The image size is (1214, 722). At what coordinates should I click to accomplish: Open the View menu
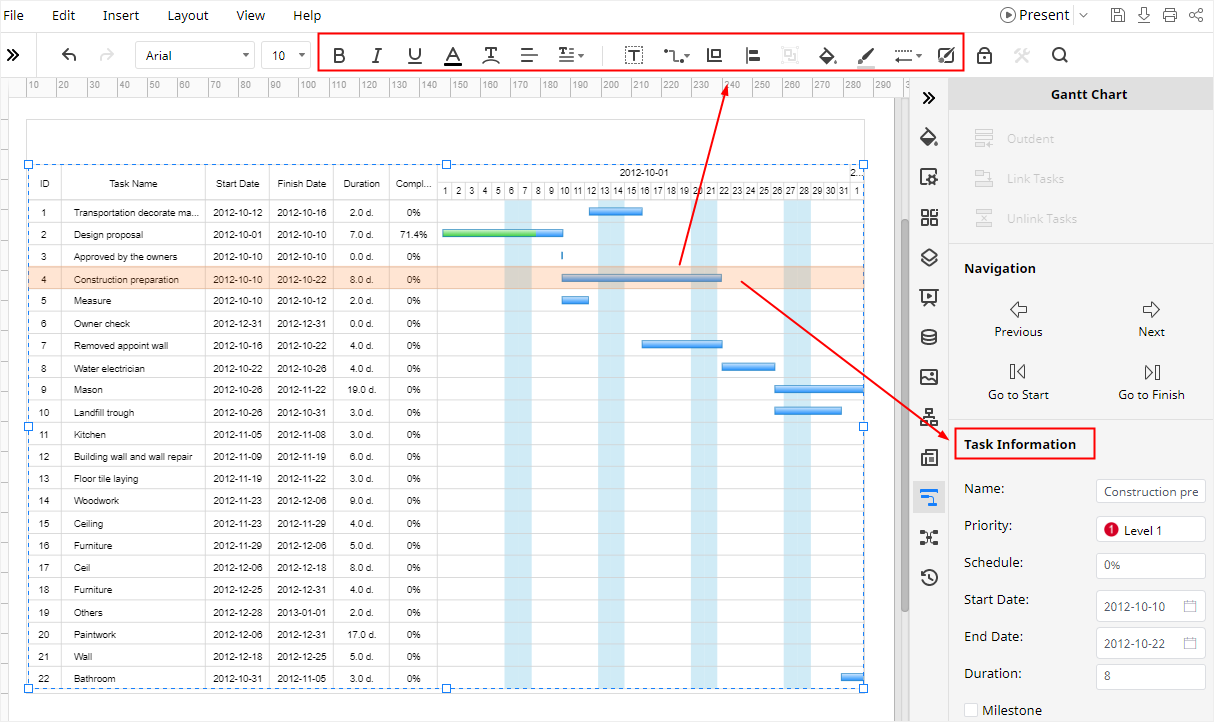[x=251, y=15]
